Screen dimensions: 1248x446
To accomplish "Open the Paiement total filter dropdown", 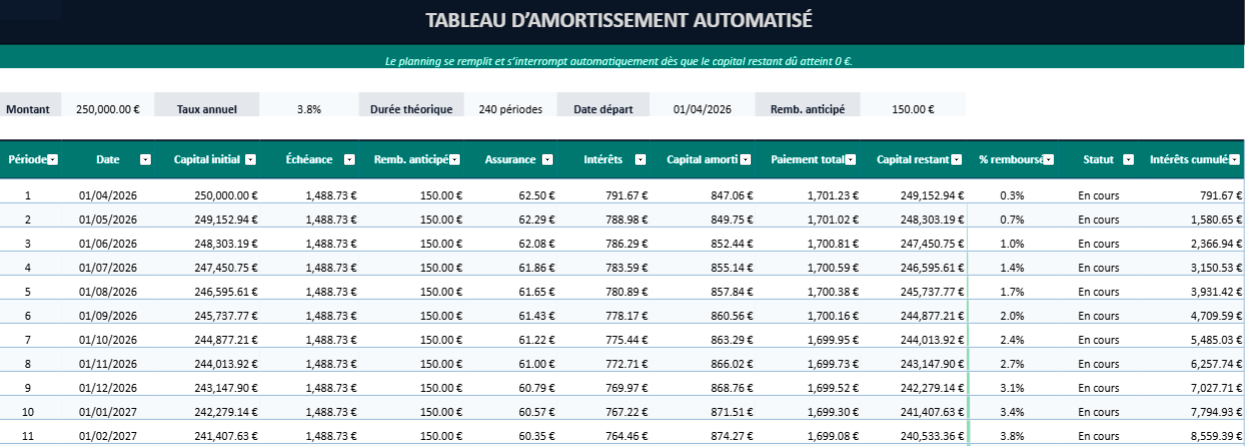I will tap(851, 159).
